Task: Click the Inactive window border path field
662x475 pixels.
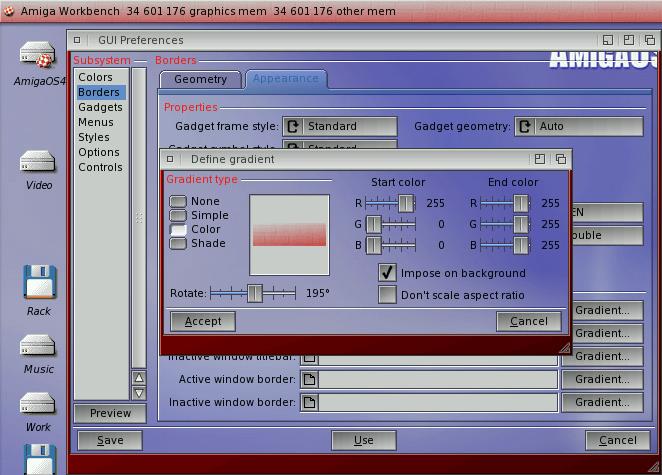Action: tap(438, 402)
